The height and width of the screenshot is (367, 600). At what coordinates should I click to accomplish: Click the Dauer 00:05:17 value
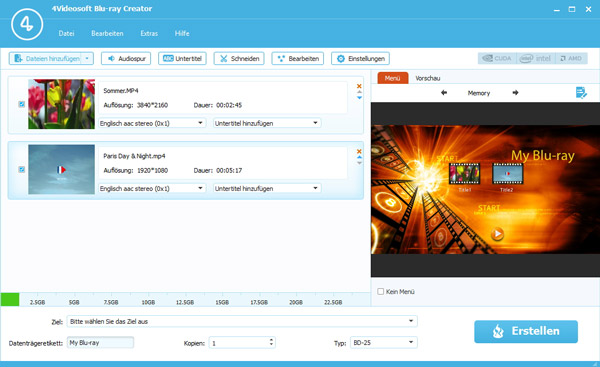pyautogui.click(x=229, y=170)
